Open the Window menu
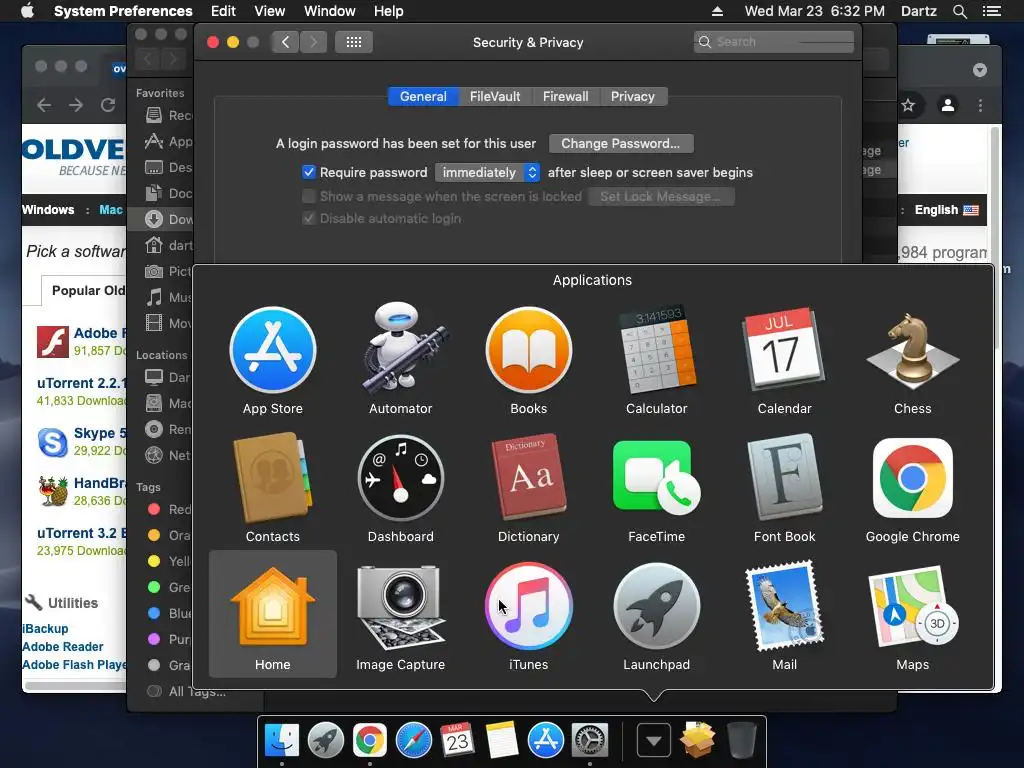The height and width of the screenshot is (768, 1024). tap(330, 11)
